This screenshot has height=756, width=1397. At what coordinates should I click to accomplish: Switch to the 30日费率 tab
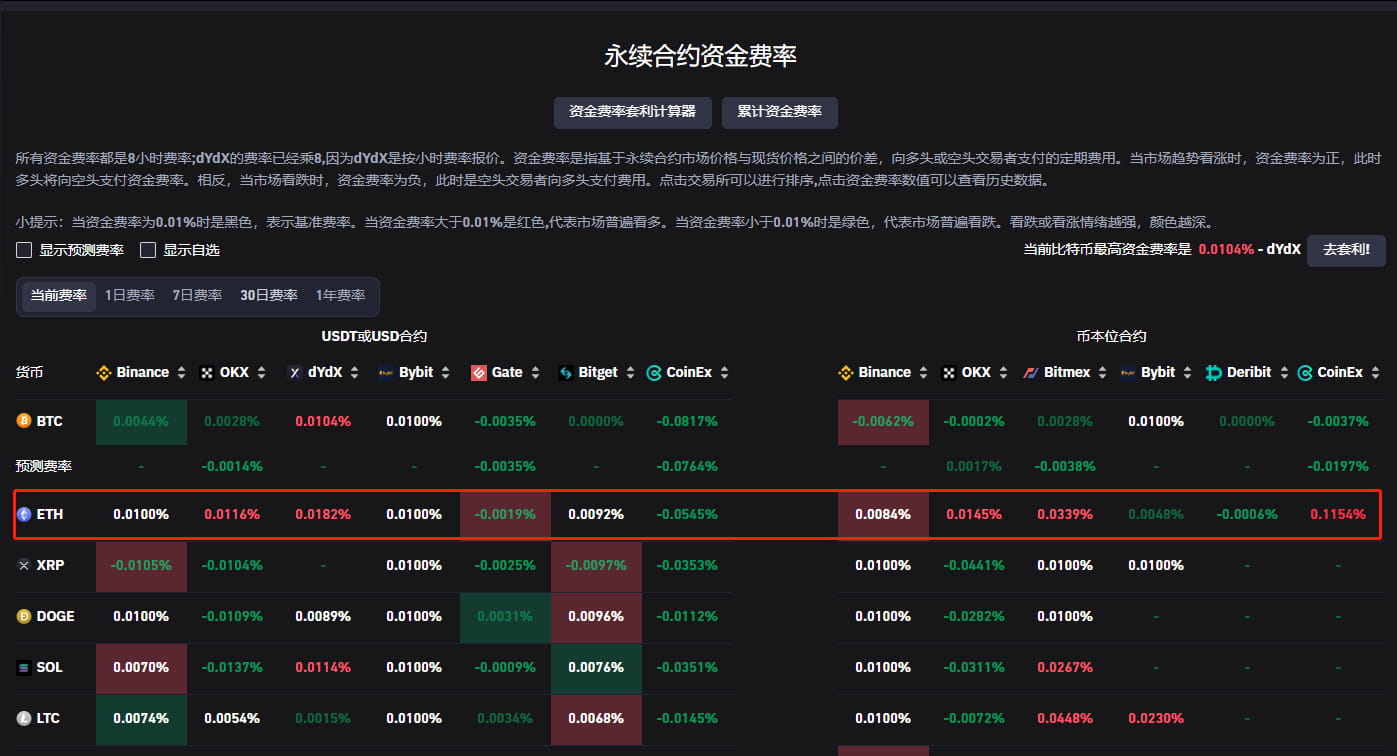[269, 296]
